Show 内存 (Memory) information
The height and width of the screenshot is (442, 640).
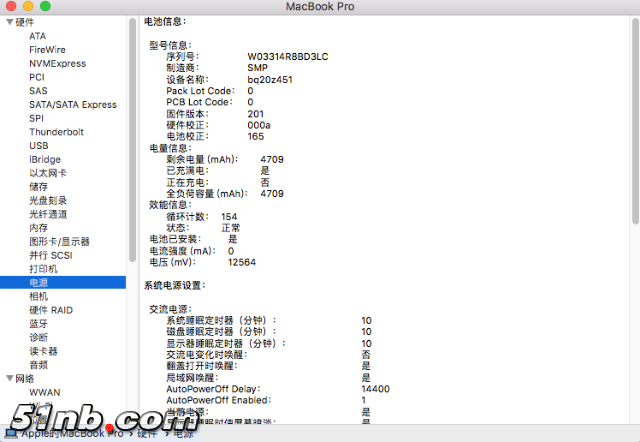(x=38, y=228)
